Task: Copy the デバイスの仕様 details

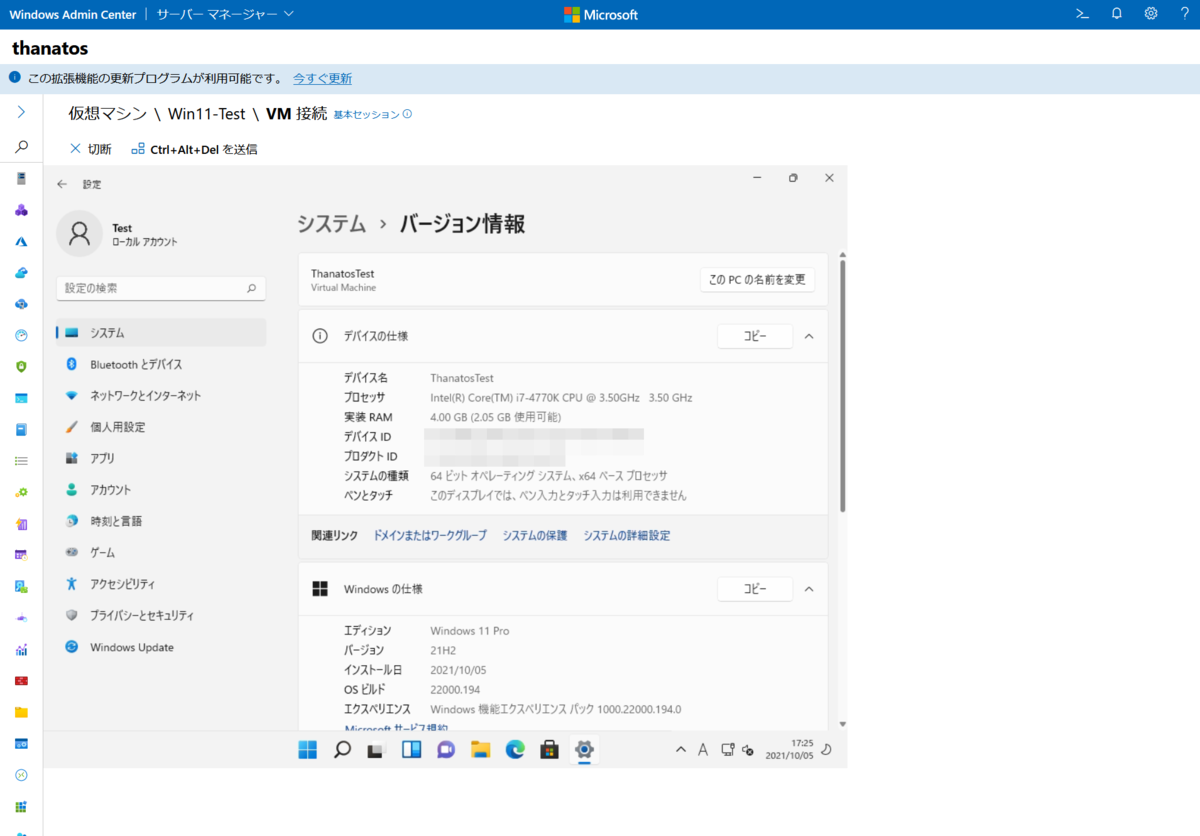Action: coord(755,336)
